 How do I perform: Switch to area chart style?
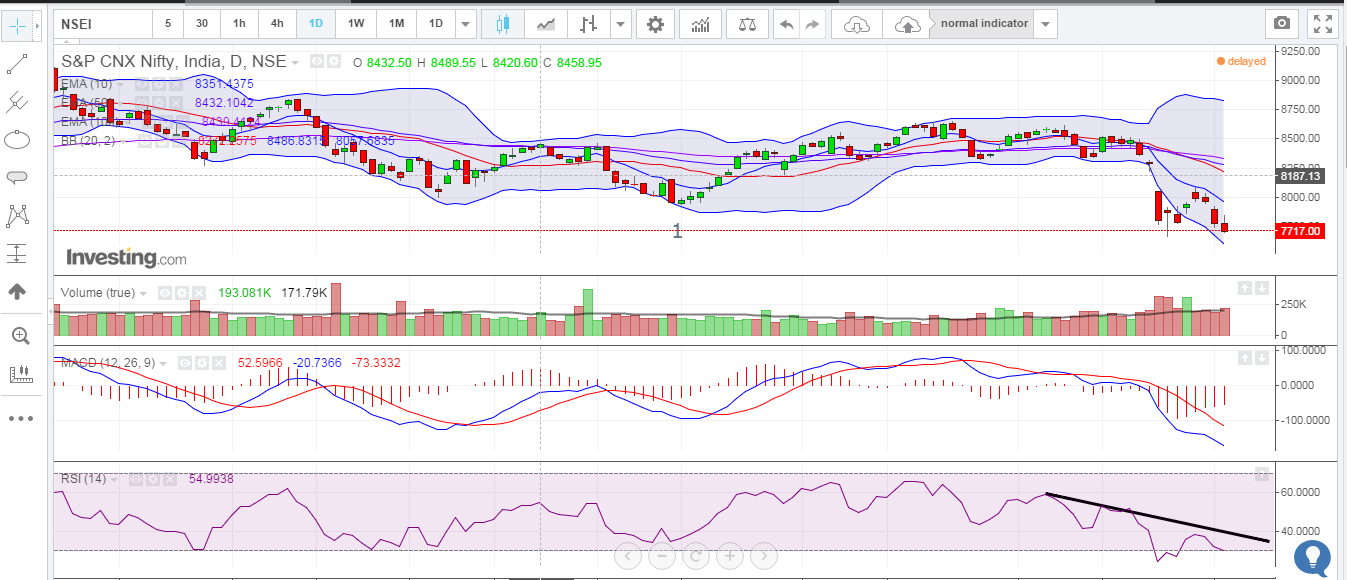point(545,23)
